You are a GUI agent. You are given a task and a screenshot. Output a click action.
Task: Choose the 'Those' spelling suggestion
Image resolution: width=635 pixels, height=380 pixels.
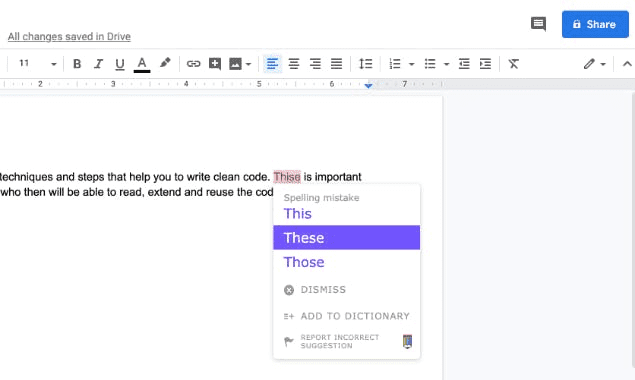[x=346, y=262]
